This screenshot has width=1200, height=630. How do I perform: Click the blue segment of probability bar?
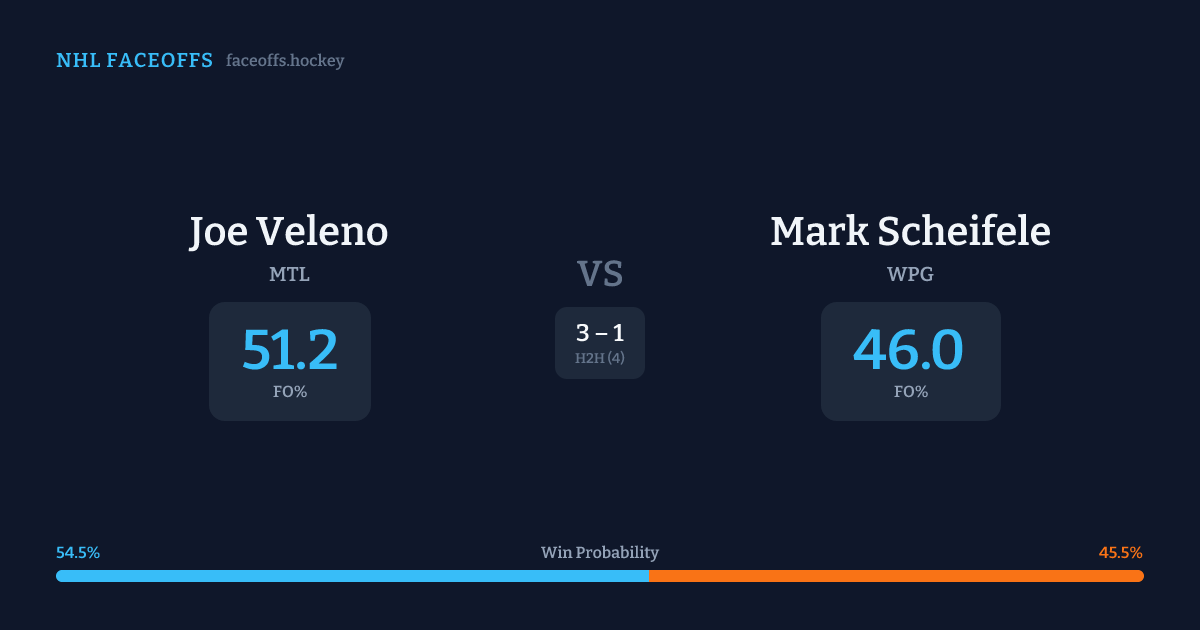coord(350,576)
